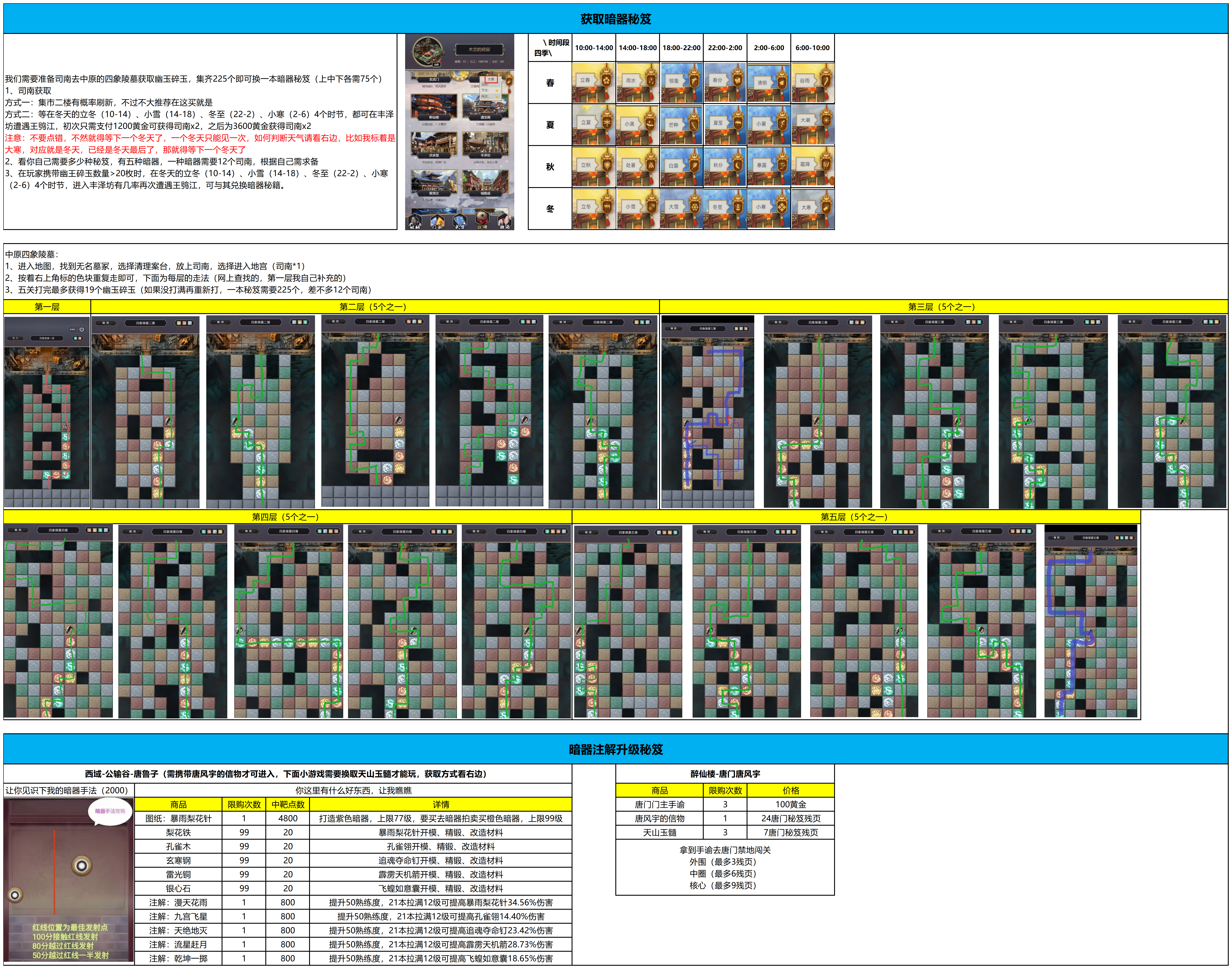Screen dimensions: 1232x969
Task: Click the red-boxed 大寒 weather label
Action: point(491,79)
